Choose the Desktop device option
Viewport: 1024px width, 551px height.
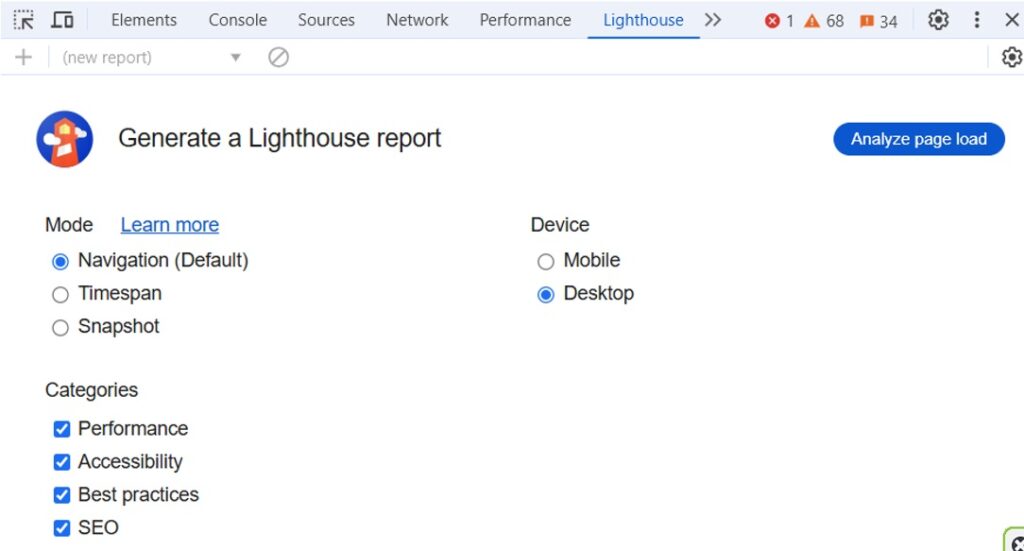545,295
